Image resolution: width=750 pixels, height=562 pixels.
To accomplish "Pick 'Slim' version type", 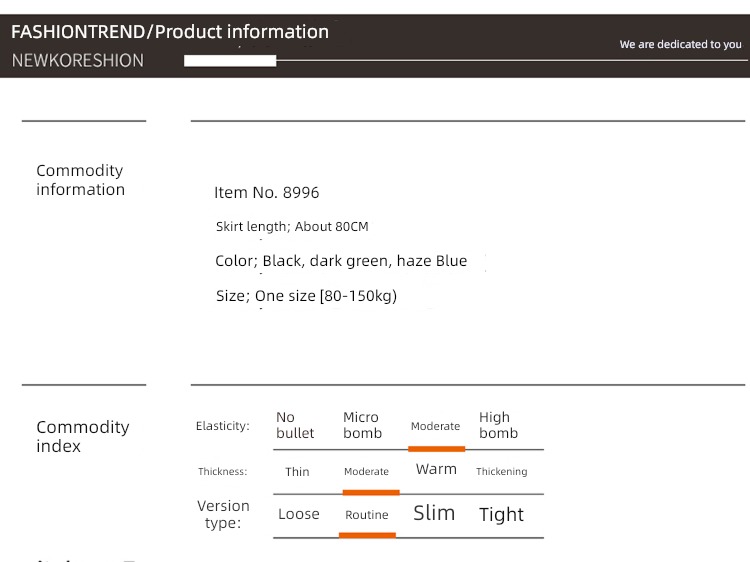I will (x=434, y=513).
